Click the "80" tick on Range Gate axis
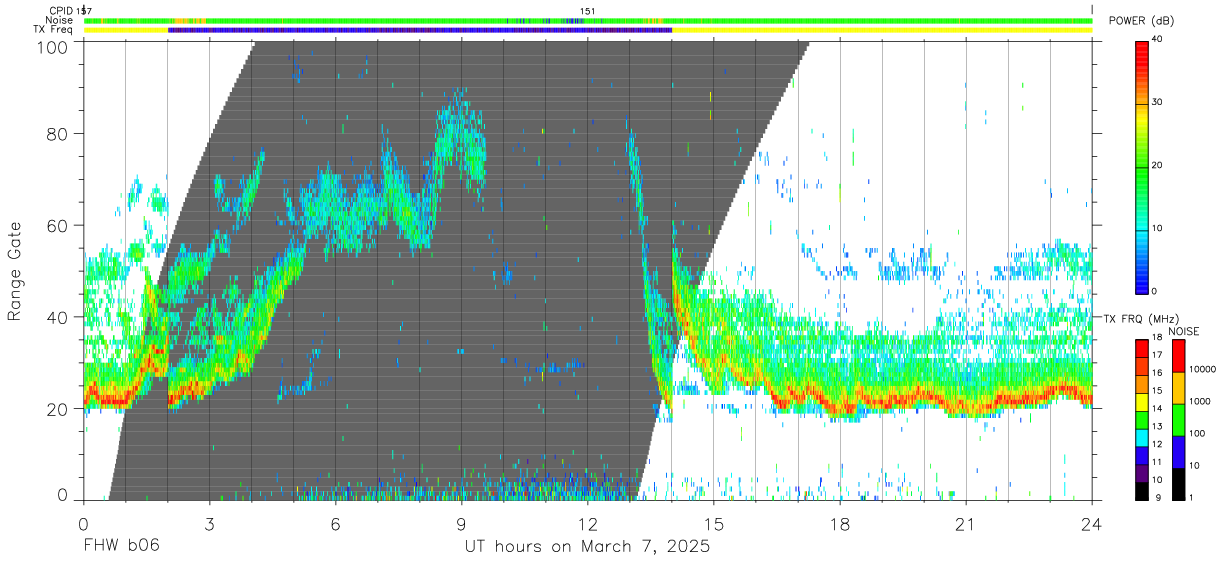 click(60, 133)
